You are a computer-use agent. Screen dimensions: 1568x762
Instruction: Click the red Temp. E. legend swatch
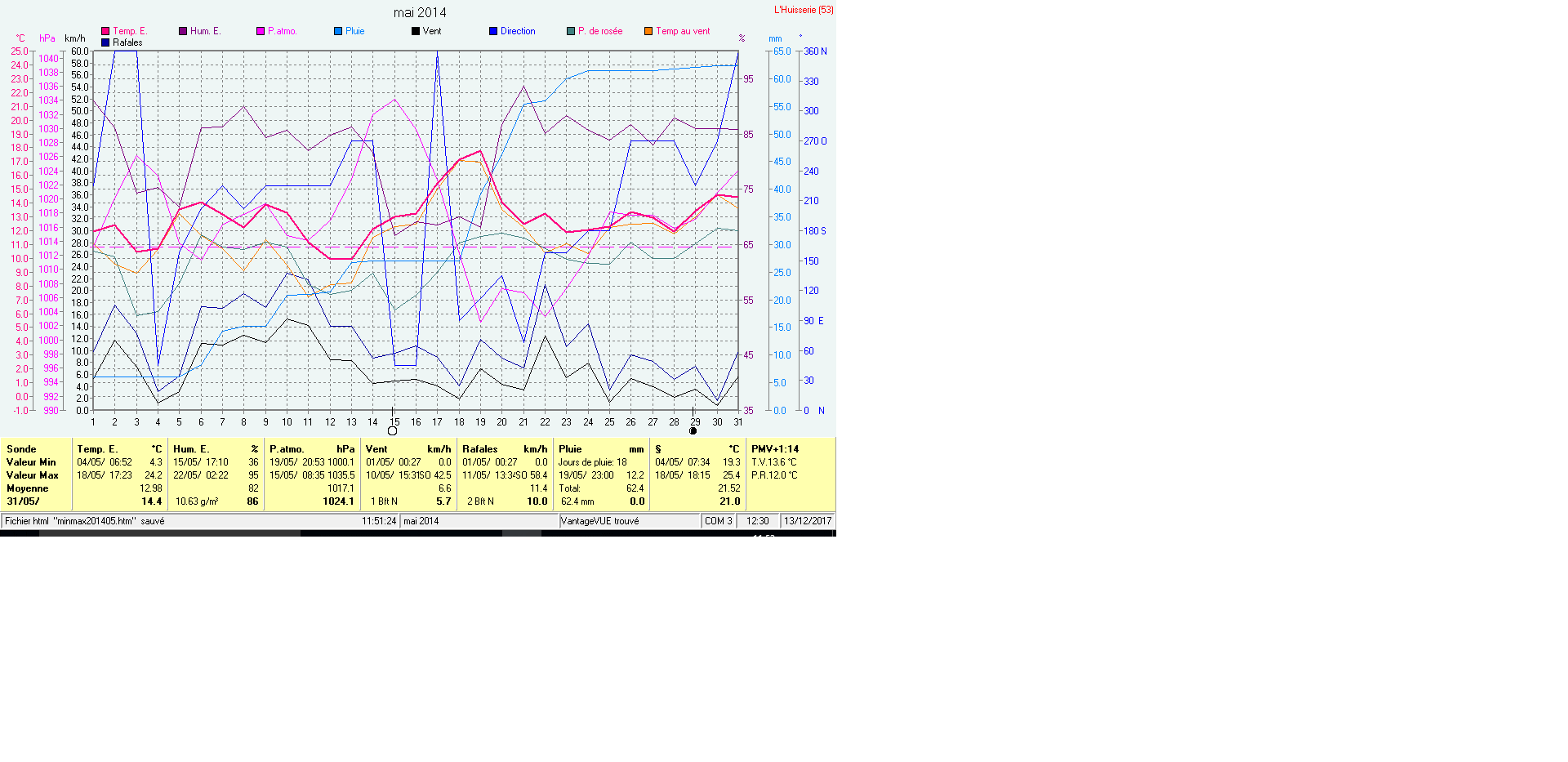point(105,31)
